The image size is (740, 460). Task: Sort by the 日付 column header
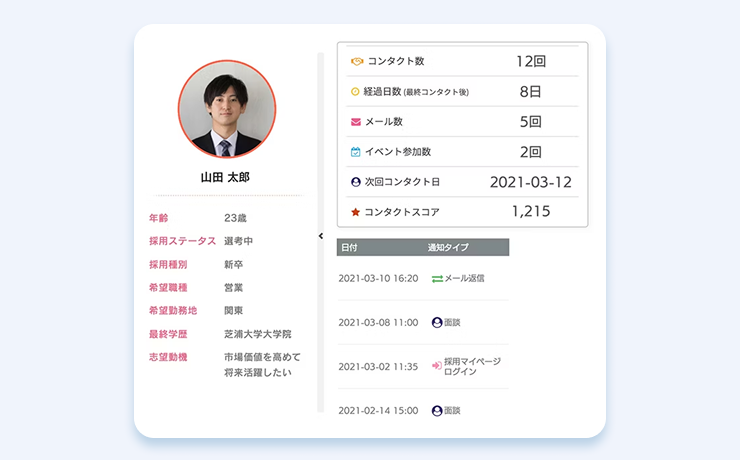[x=349, y=247]
